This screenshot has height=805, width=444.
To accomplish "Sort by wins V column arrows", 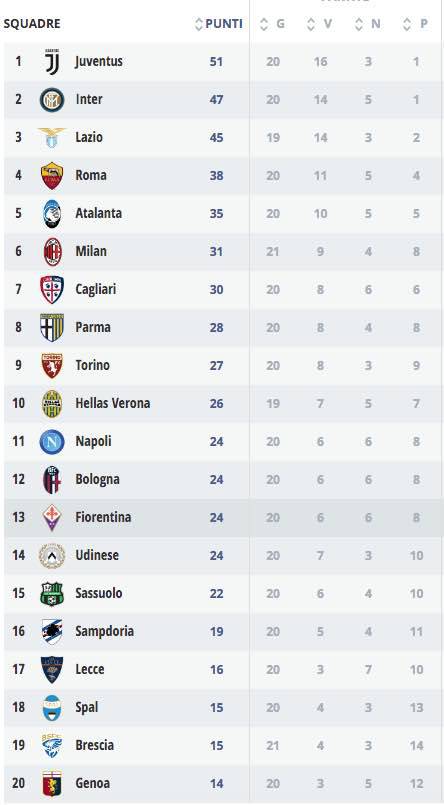I will click(x=311, y=24).
